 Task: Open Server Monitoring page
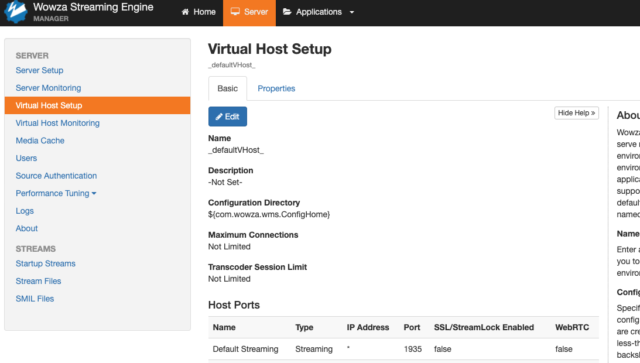coord(48,88)
